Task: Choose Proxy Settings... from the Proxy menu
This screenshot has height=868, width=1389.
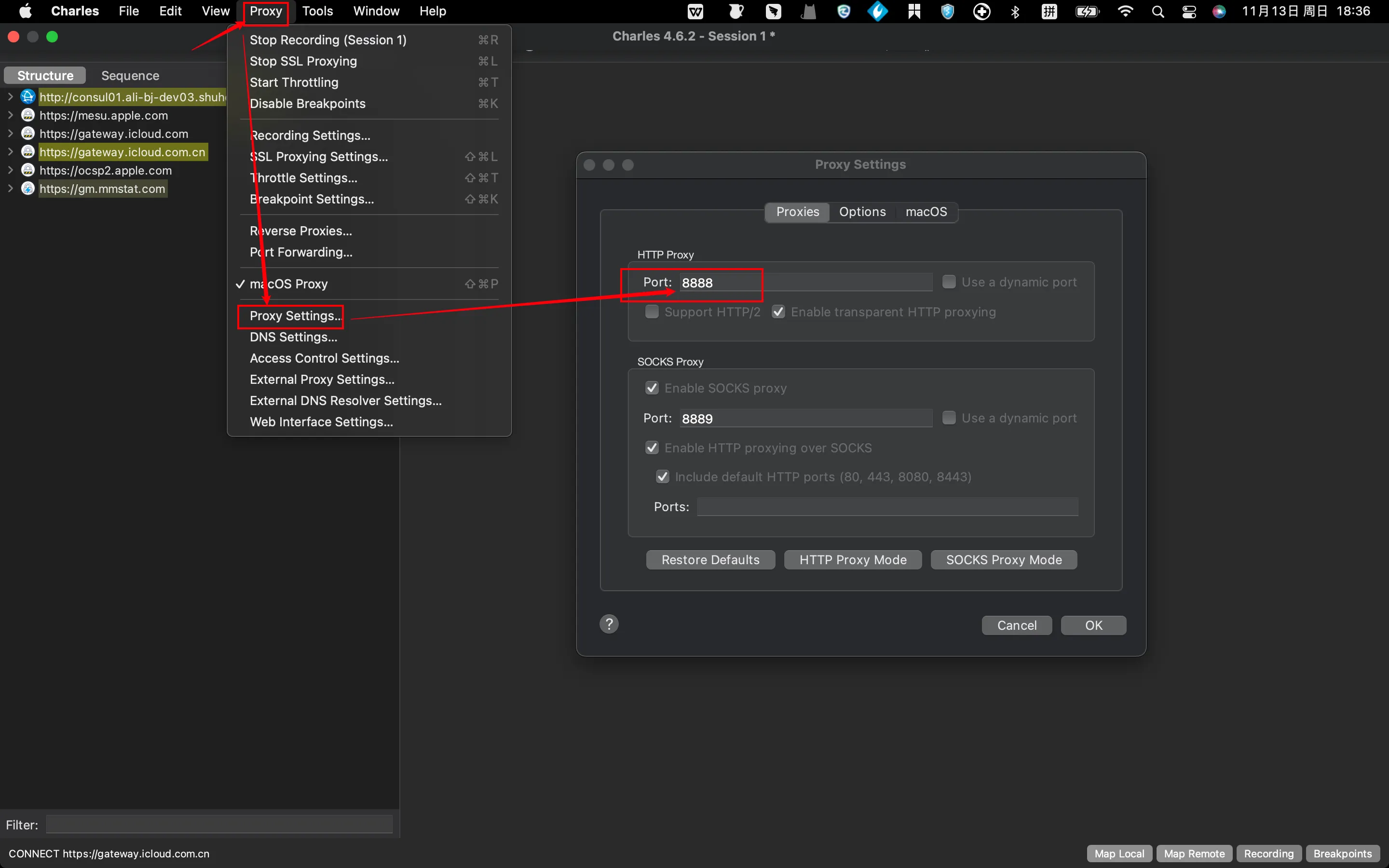Action: pos(369,316)
